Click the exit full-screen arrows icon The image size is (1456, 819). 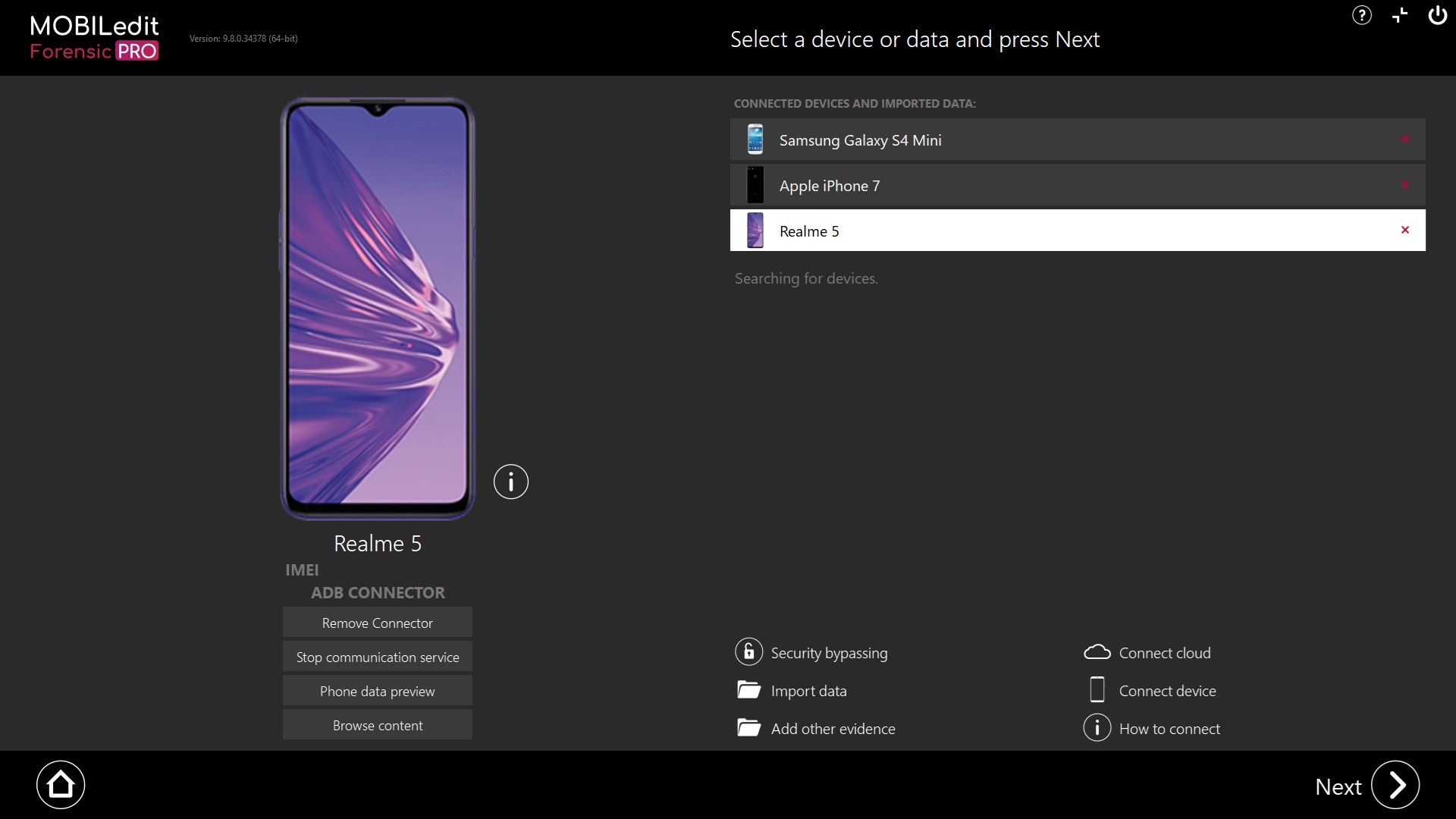(1400, 15)
